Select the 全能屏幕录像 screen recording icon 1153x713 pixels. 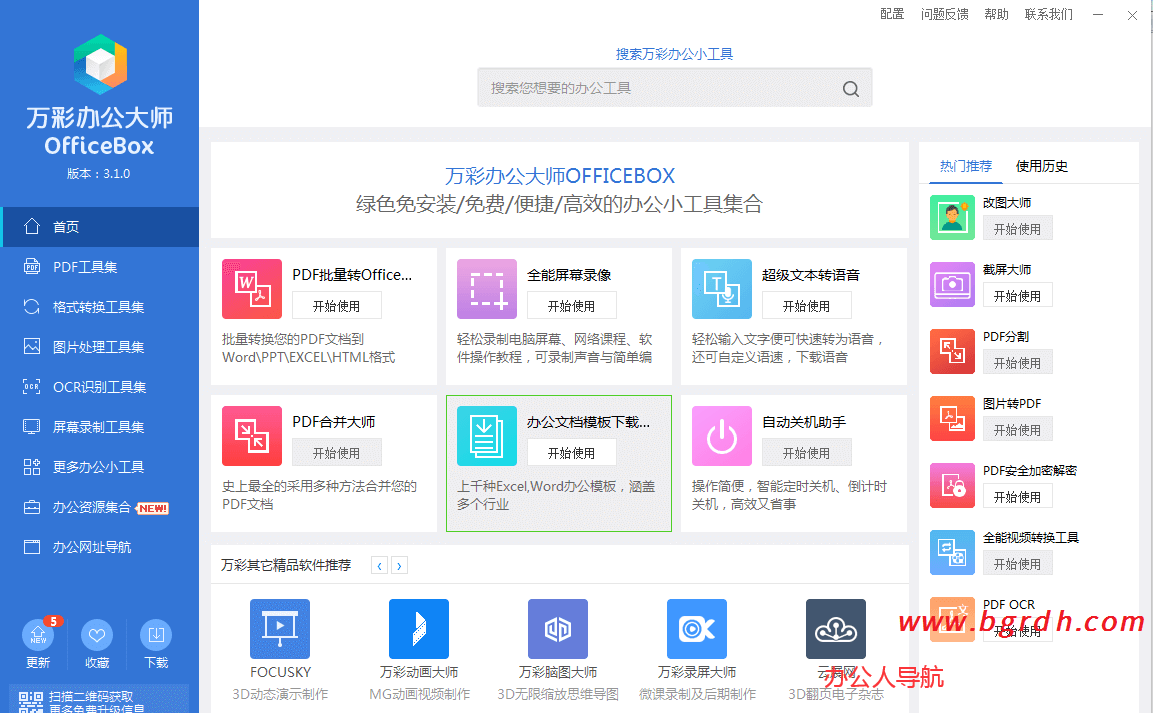(486, 289)
